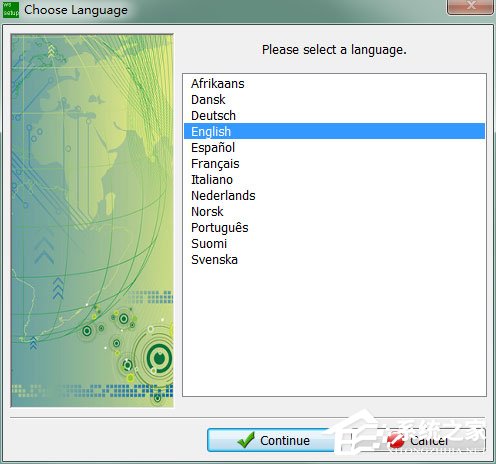Click the setup icon in the title bar
496x464 pixels.
point(11,10)
